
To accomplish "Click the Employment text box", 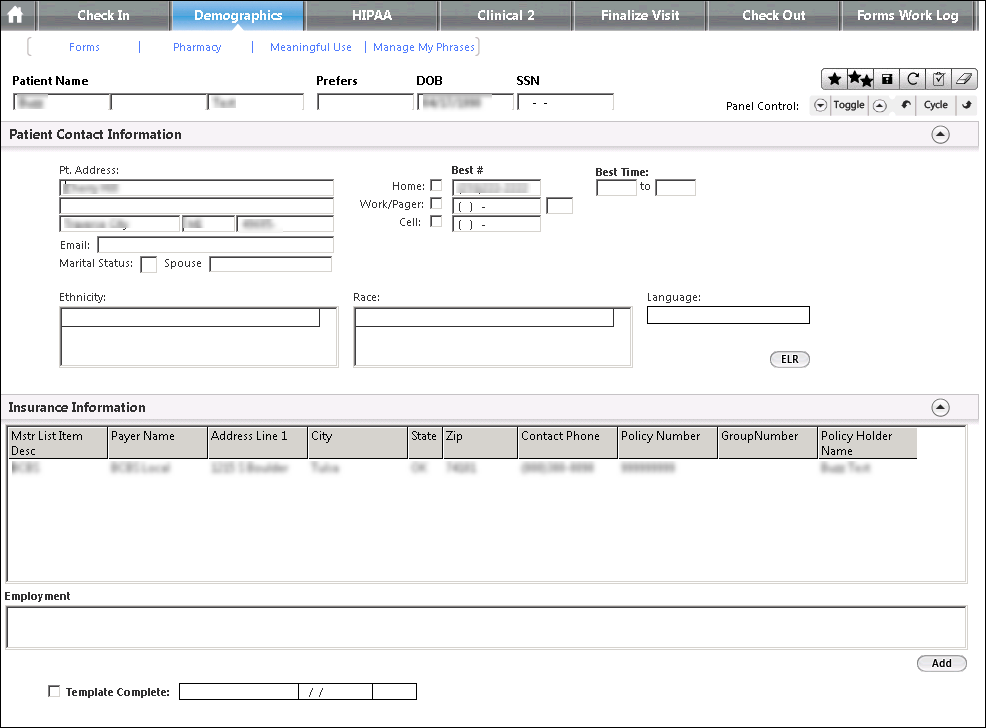I will click(486, 627).
